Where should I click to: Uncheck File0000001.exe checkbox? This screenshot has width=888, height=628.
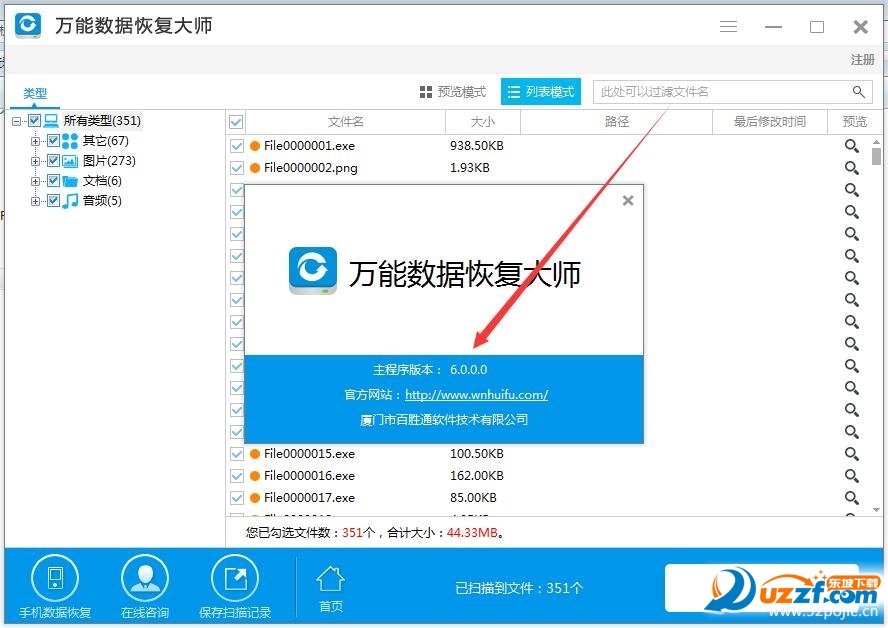pos(237,146)
